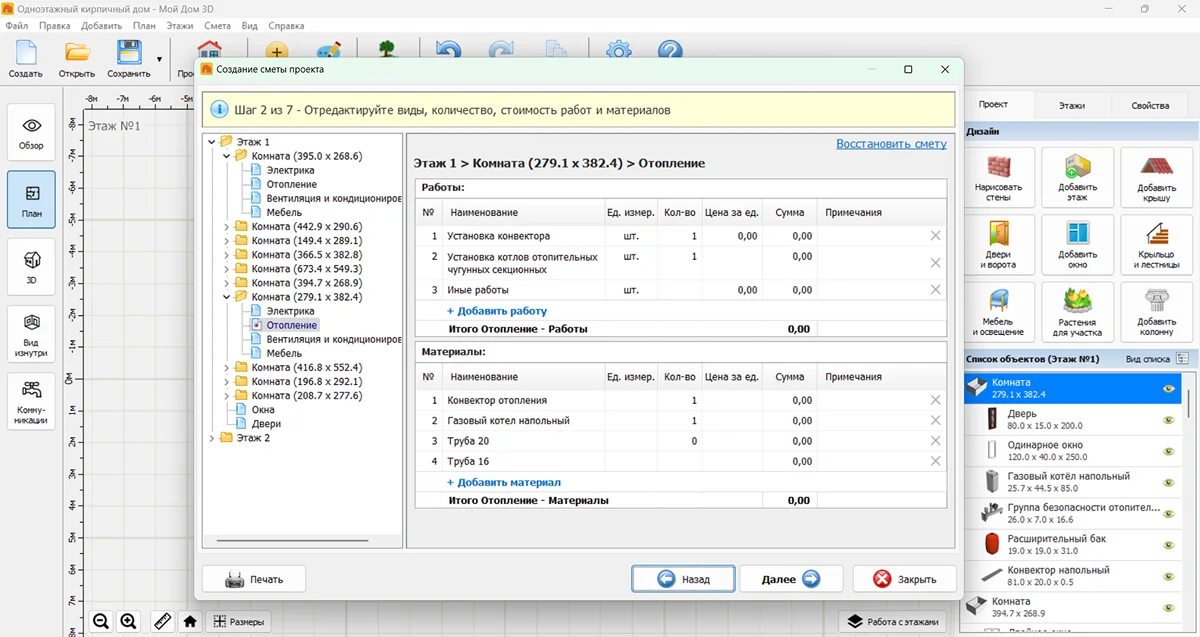This screenshot has height=637, width=1200.
Task: Click Добавить колонну tool
Action: click(1156, 312)
